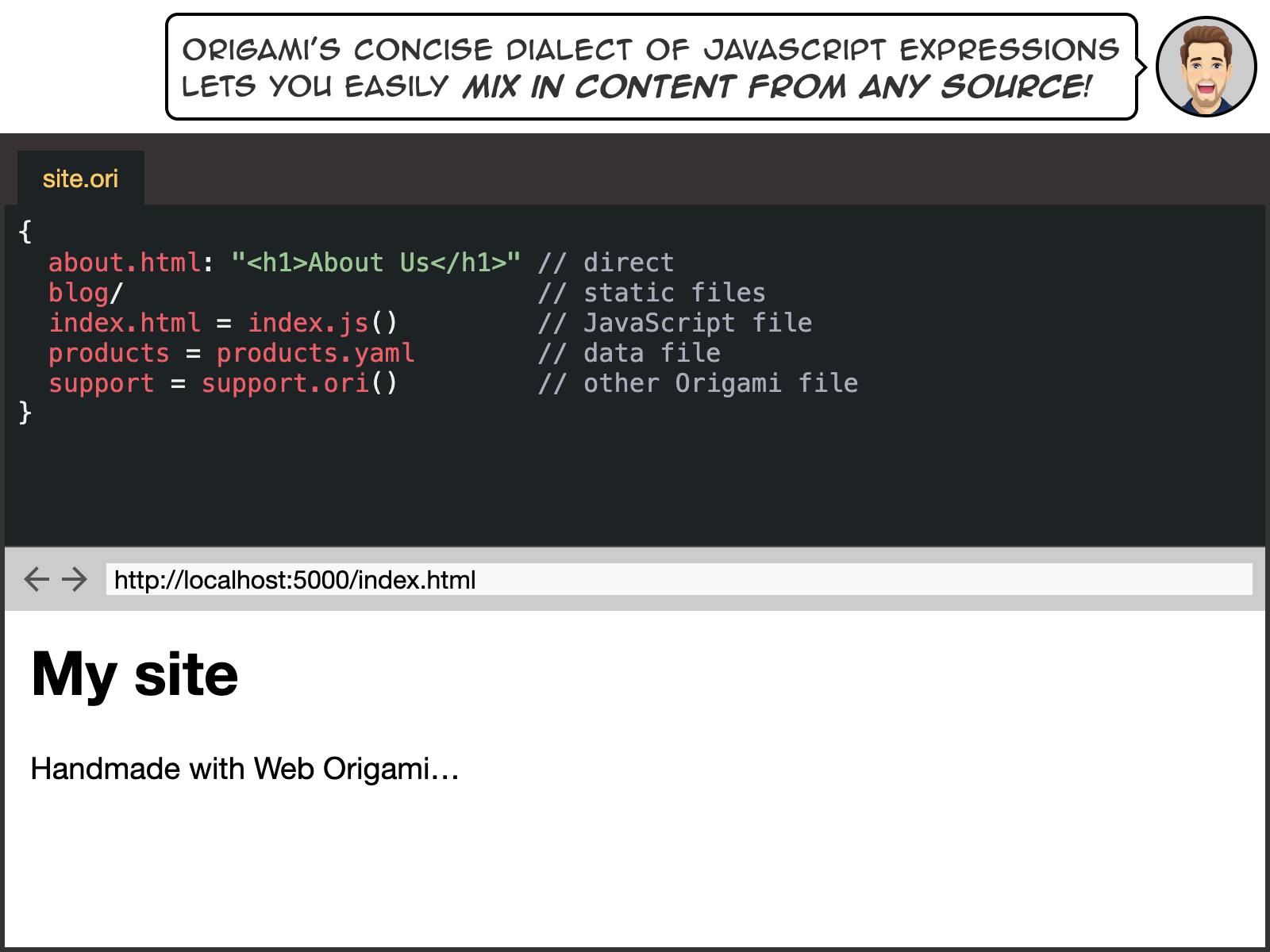Click the "Handmade with Web Origami…" paragraph
Viewport: 1270px width, 952px height.
point(244,769)
